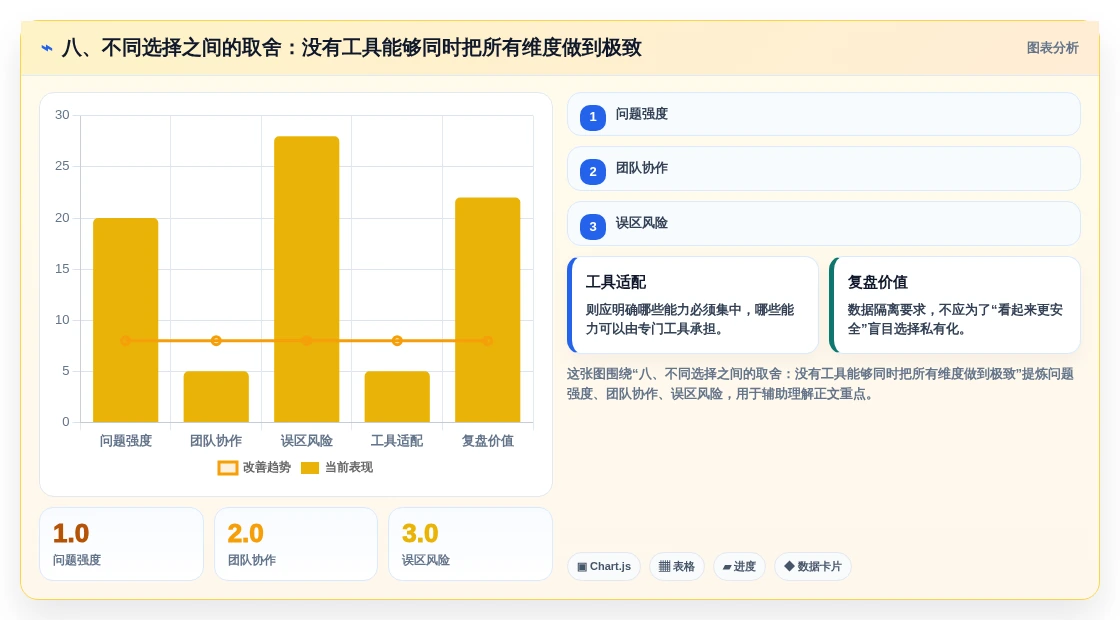Select the 团队协作 list row
Image resolution: width=1120 pixels, height=620 pixels.
[824, 169]
